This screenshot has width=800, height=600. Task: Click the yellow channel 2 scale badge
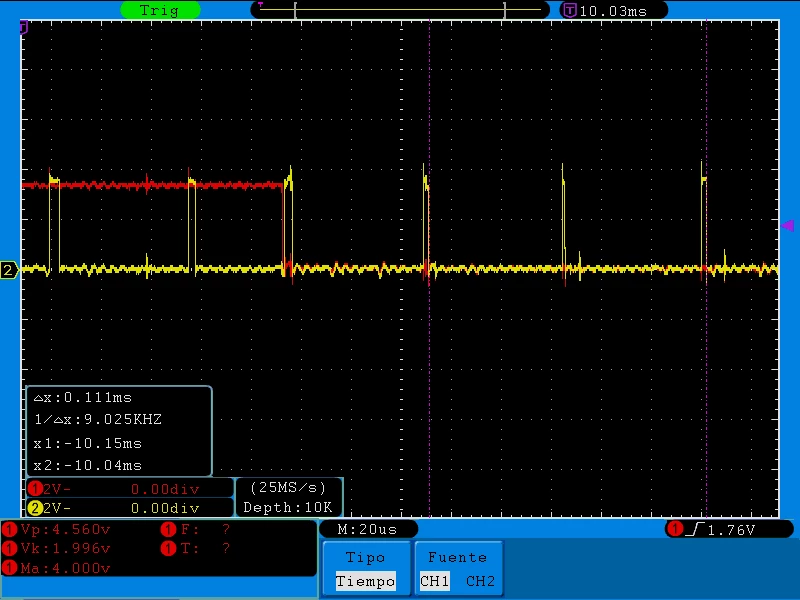(35, 508)
